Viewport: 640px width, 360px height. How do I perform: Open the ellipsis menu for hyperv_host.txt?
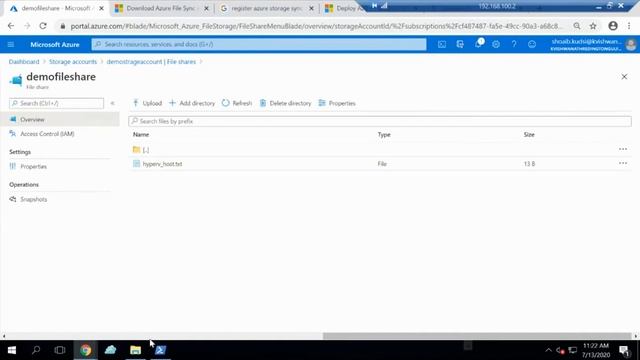pos(623,163)
